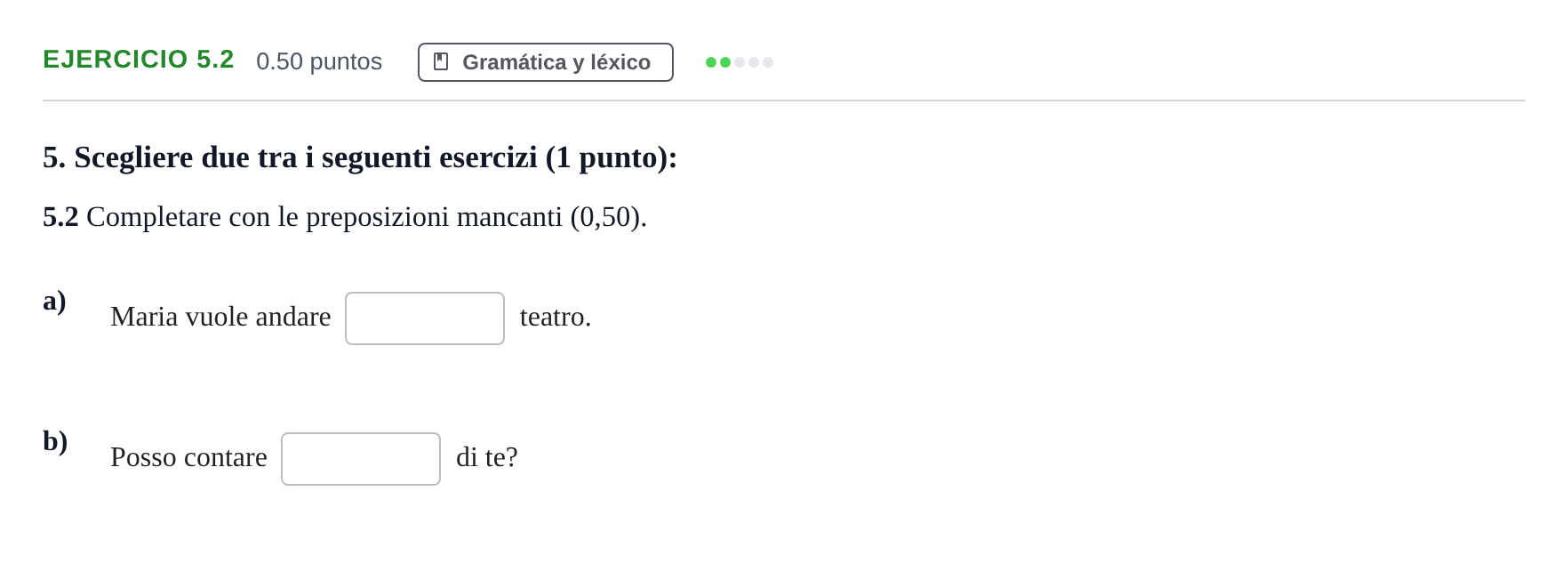
Task: Click the 'Posso contare' text
Action: point(188,457)
